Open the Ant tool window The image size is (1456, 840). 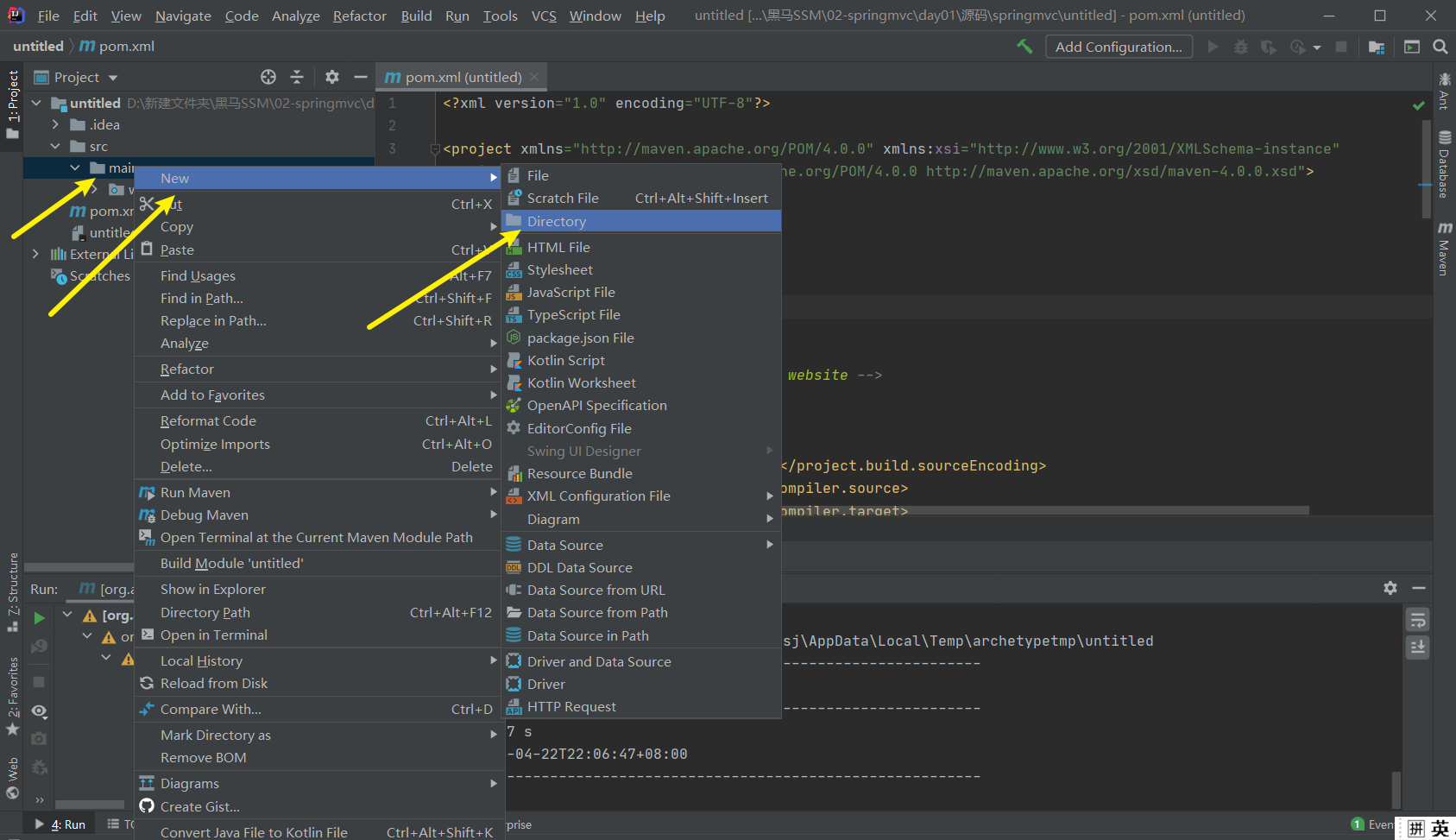point(1444,91)
